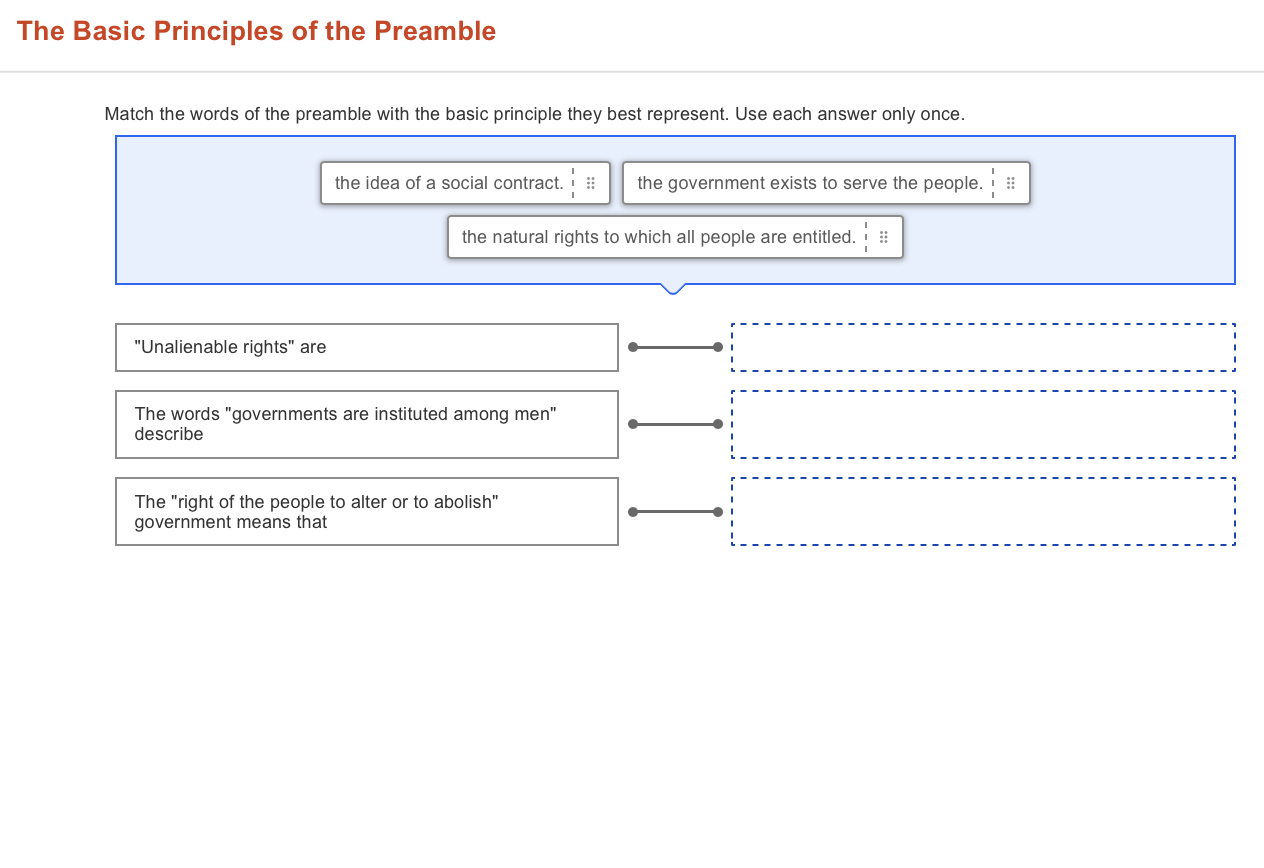This screenshot has width=1264, height=868.
Task: Click the drag grip on "the idea of a social contract"
Action: pos(591,183)
